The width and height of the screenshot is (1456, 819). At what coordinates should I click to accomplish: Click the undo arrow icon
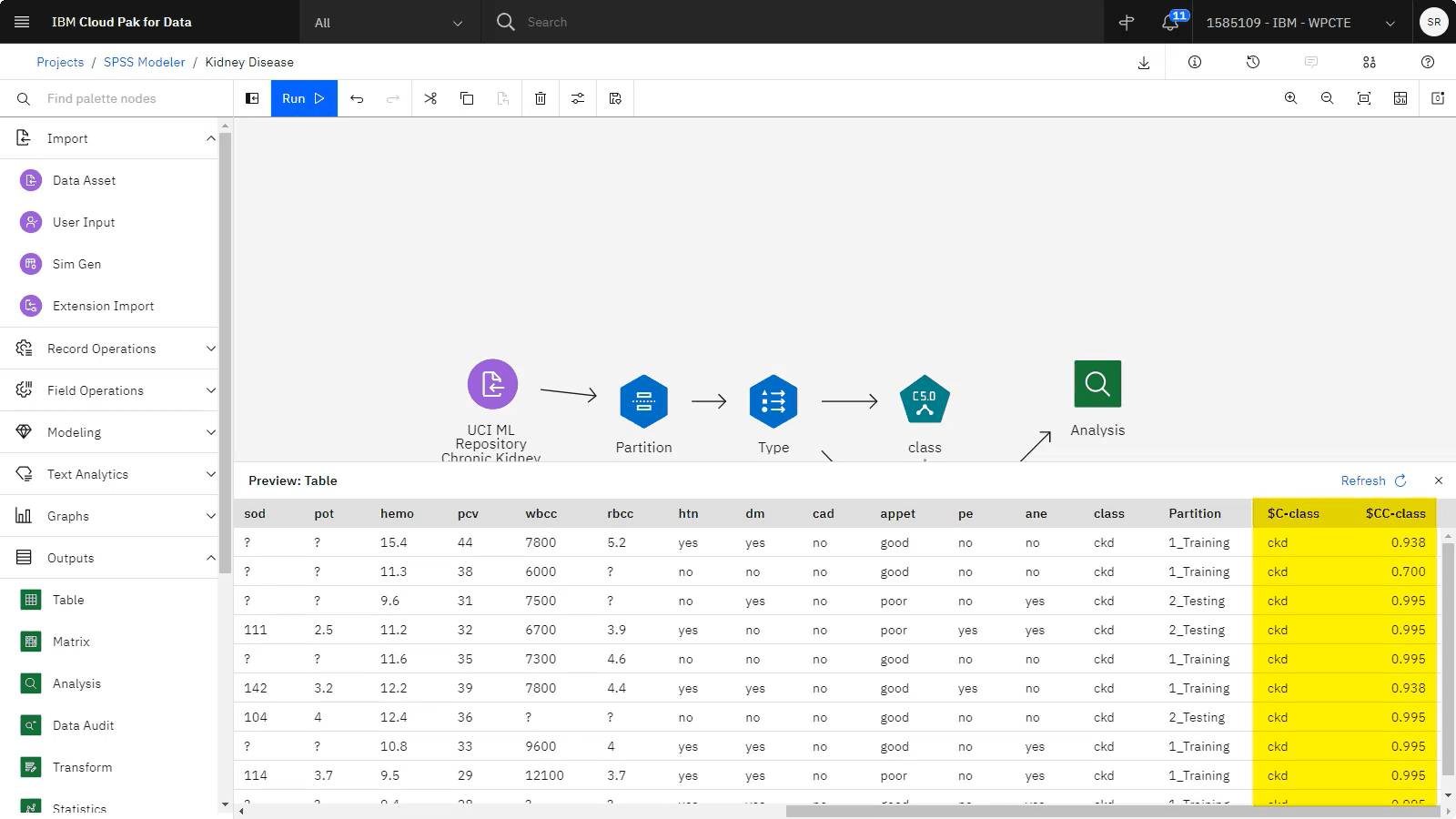click(x=357, y=98)
